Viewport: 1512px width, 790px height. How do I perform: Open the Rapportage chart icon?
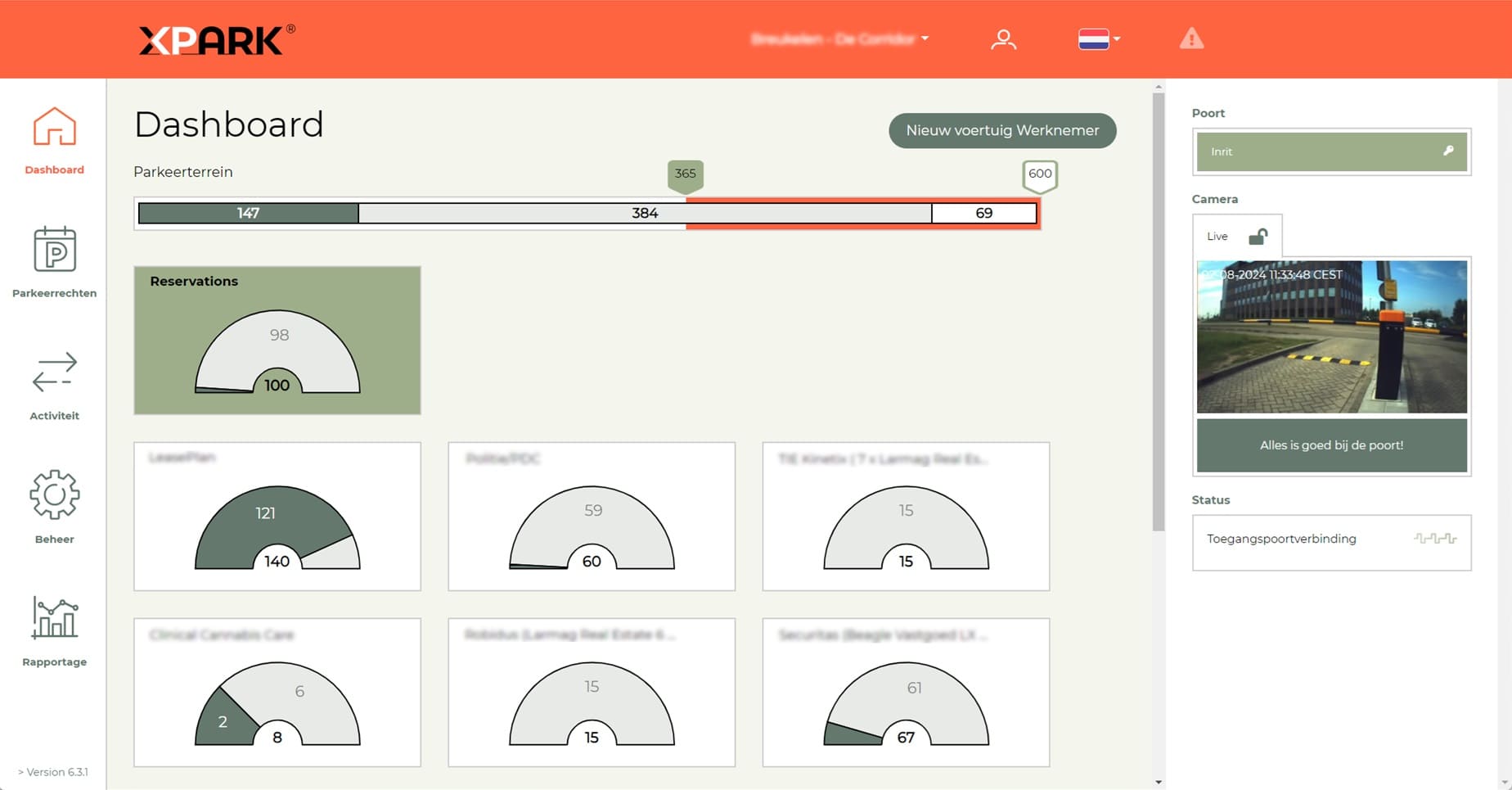point(54,617)
